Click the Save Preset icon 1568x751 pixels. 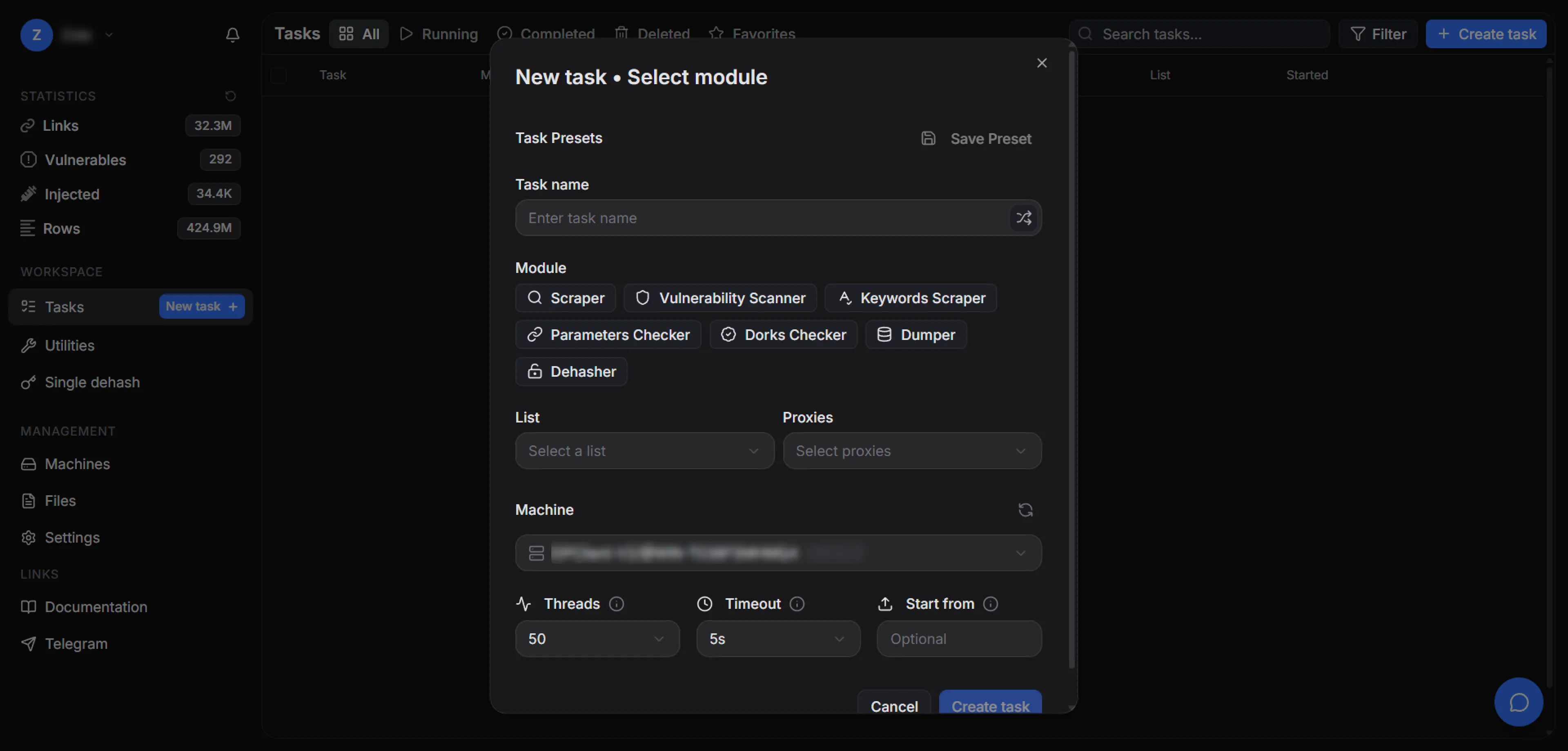[928, 138]
